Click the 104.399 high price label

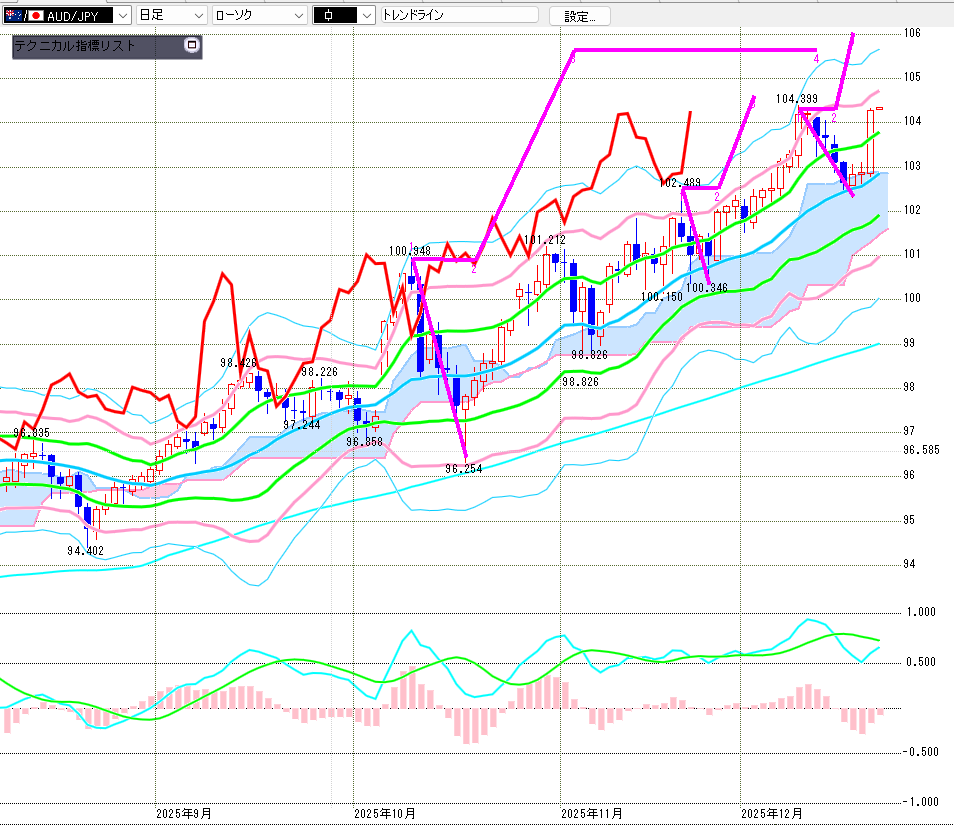(x=797, y=99)
